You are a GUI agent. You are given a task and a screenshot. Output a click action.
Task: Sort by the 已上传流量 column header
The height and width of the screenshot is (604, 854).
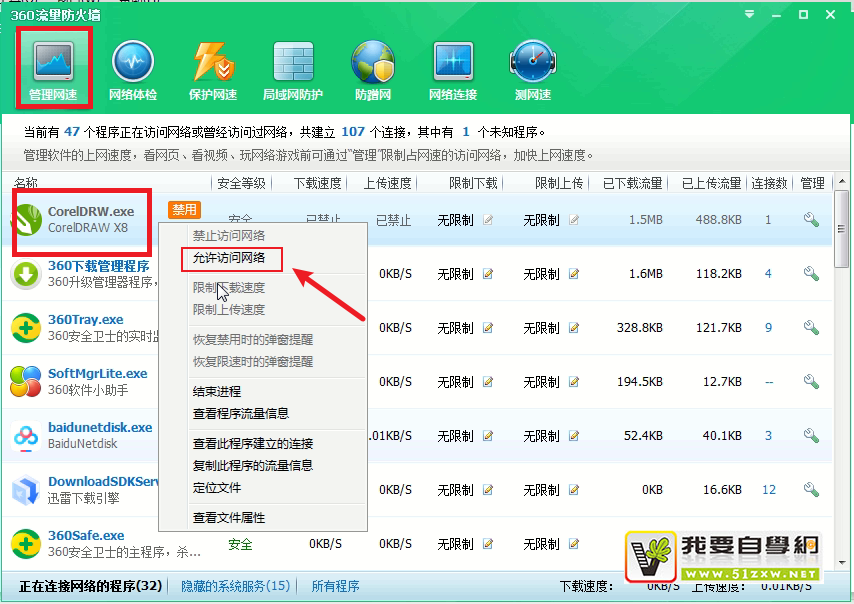(711, 183)
